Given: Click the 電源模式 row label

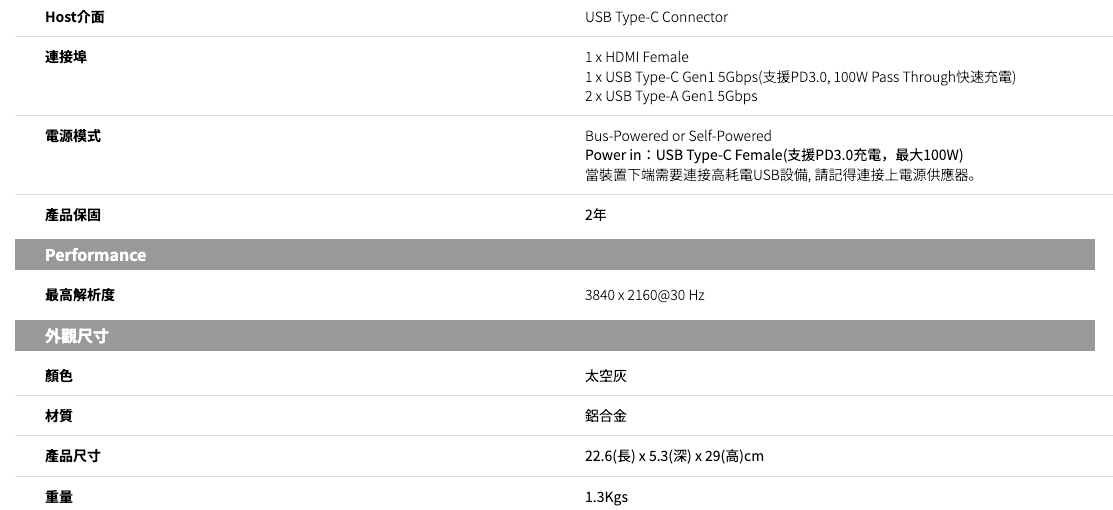Looking at the screenshot, I should 73,136.
